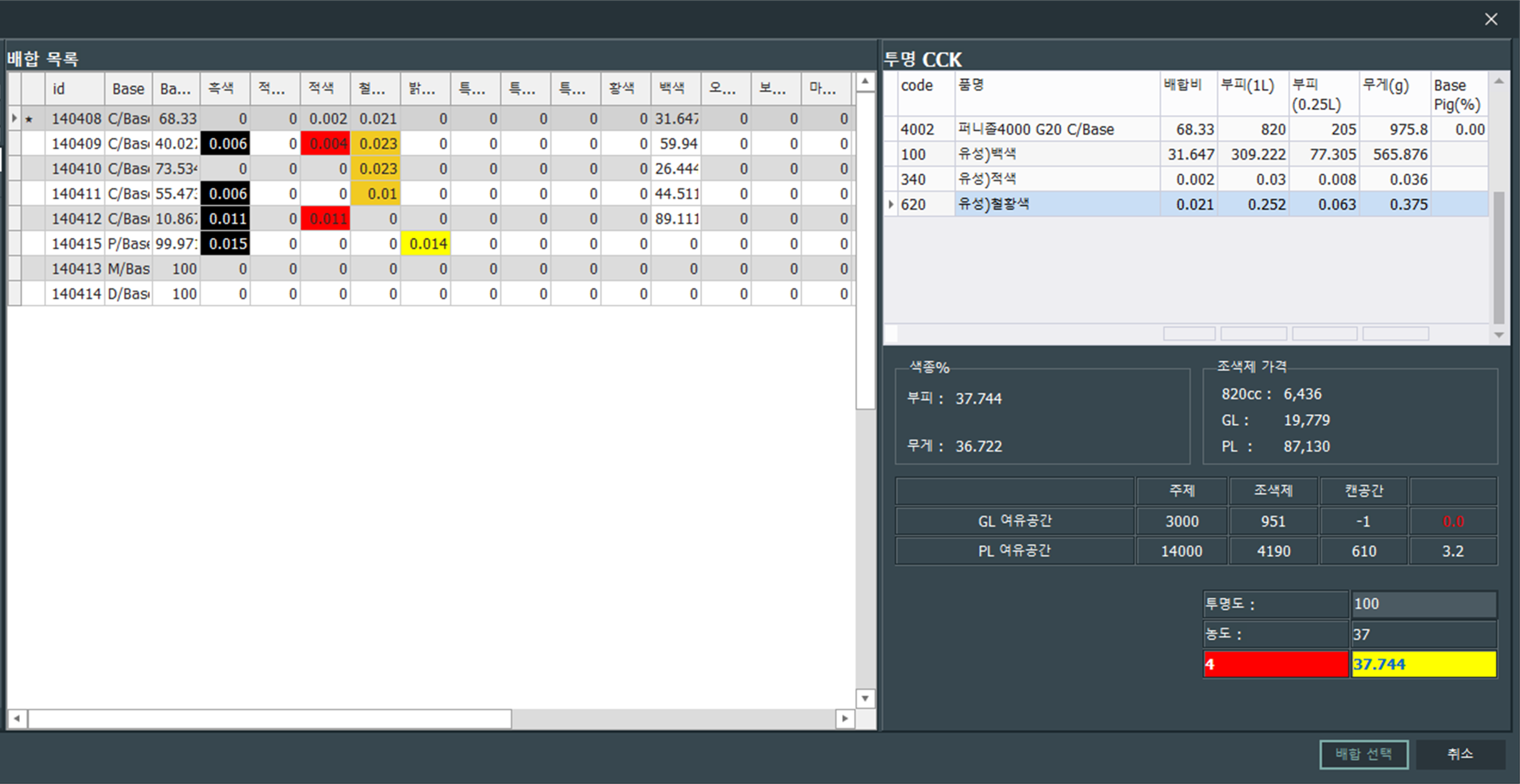Click the left arrow of the horizontal scrollbar
Viewport: 1520px width, 784px height.
(x=17, y=718)
